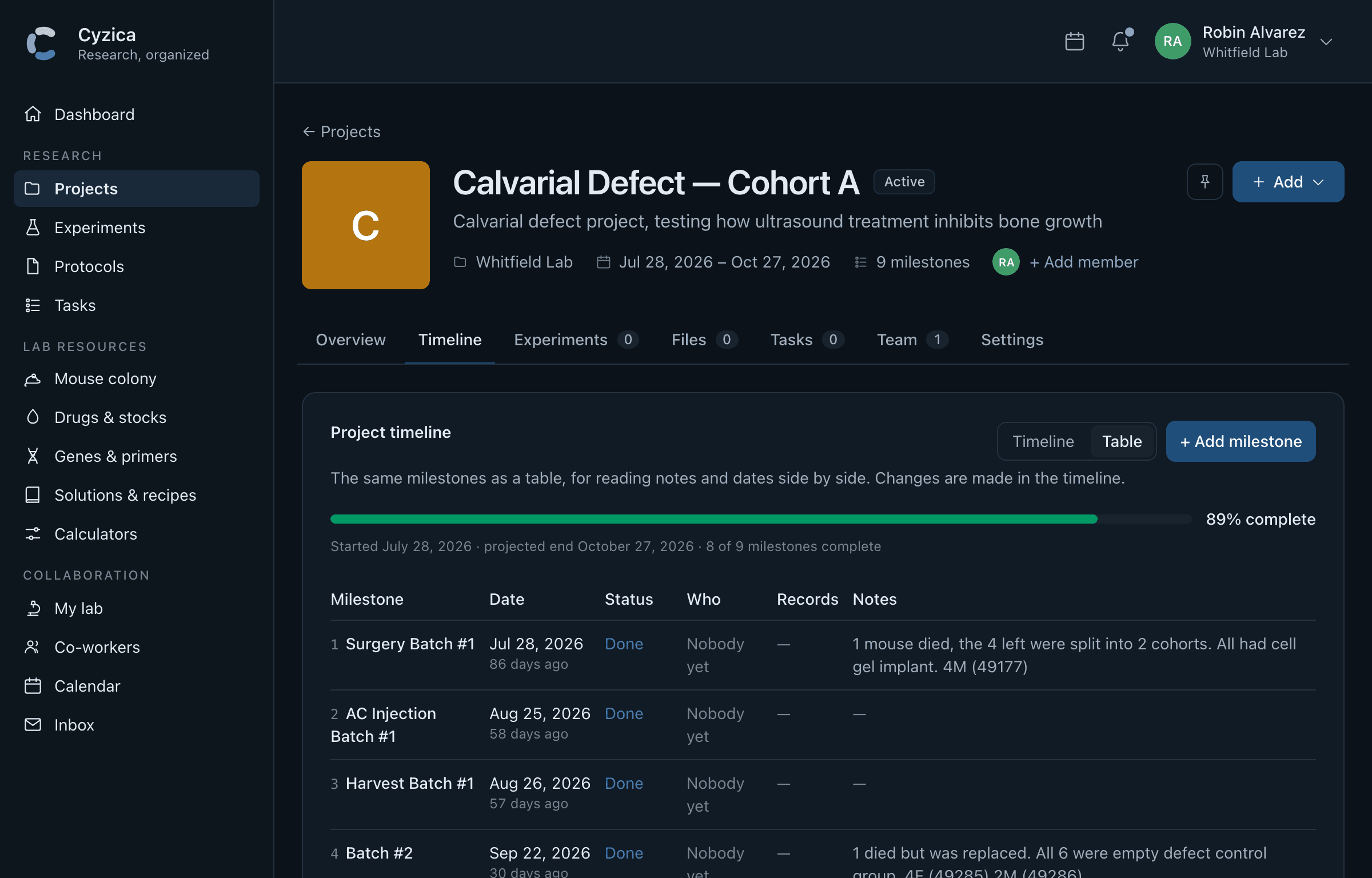Expand the Add dropdown button
Screen dimensions: 1372x878
coord(1288,182)
